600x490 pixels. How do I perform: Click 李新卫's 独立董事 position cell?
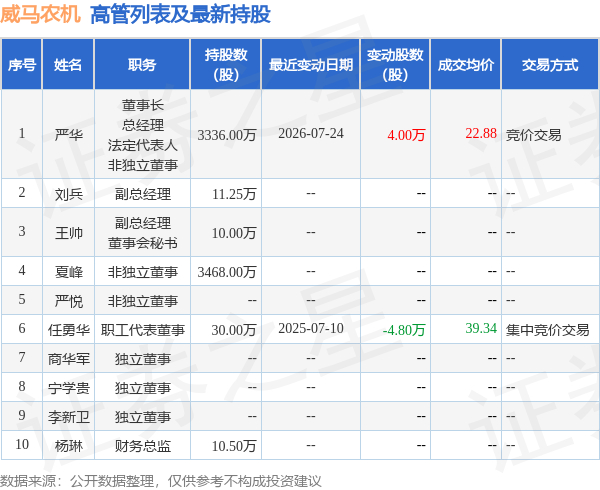coord(143,417)
